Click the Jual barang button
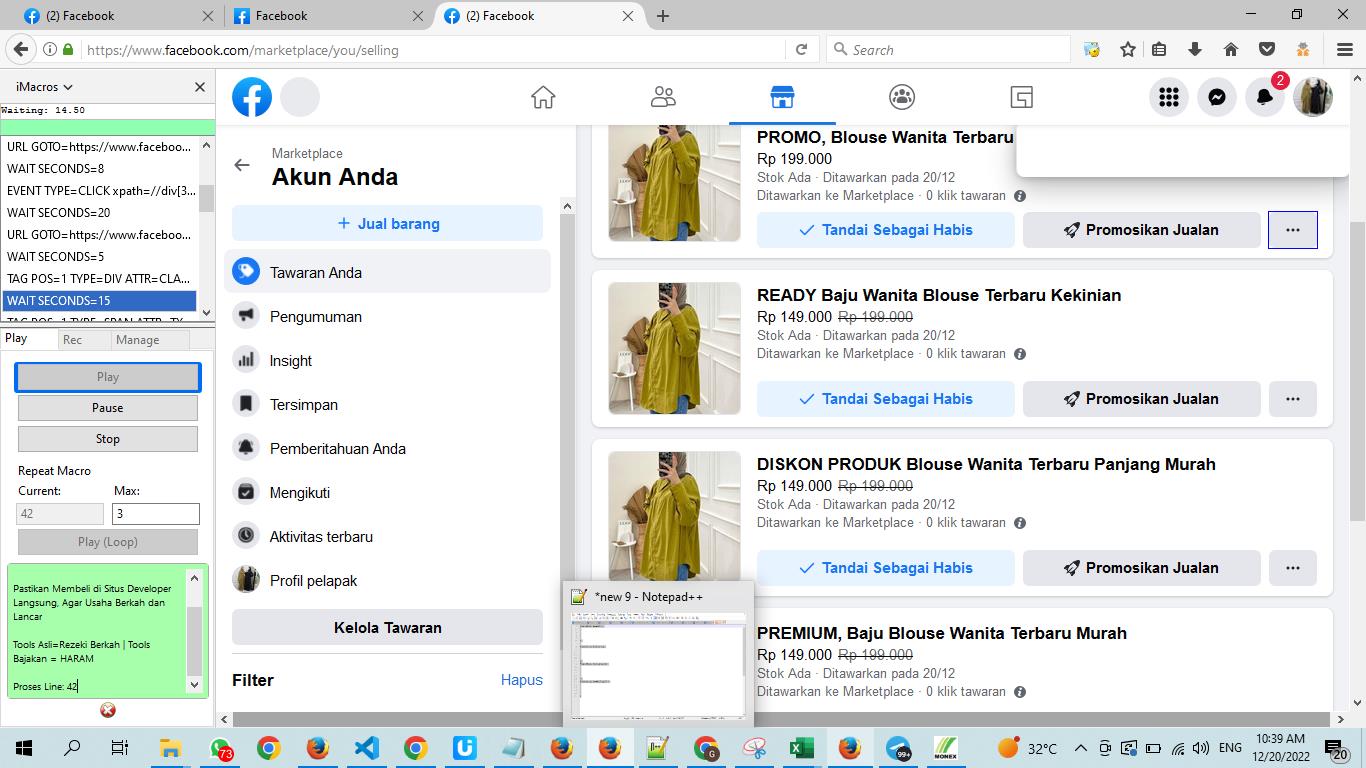1366x768 pixels. [x=387, y=224]
